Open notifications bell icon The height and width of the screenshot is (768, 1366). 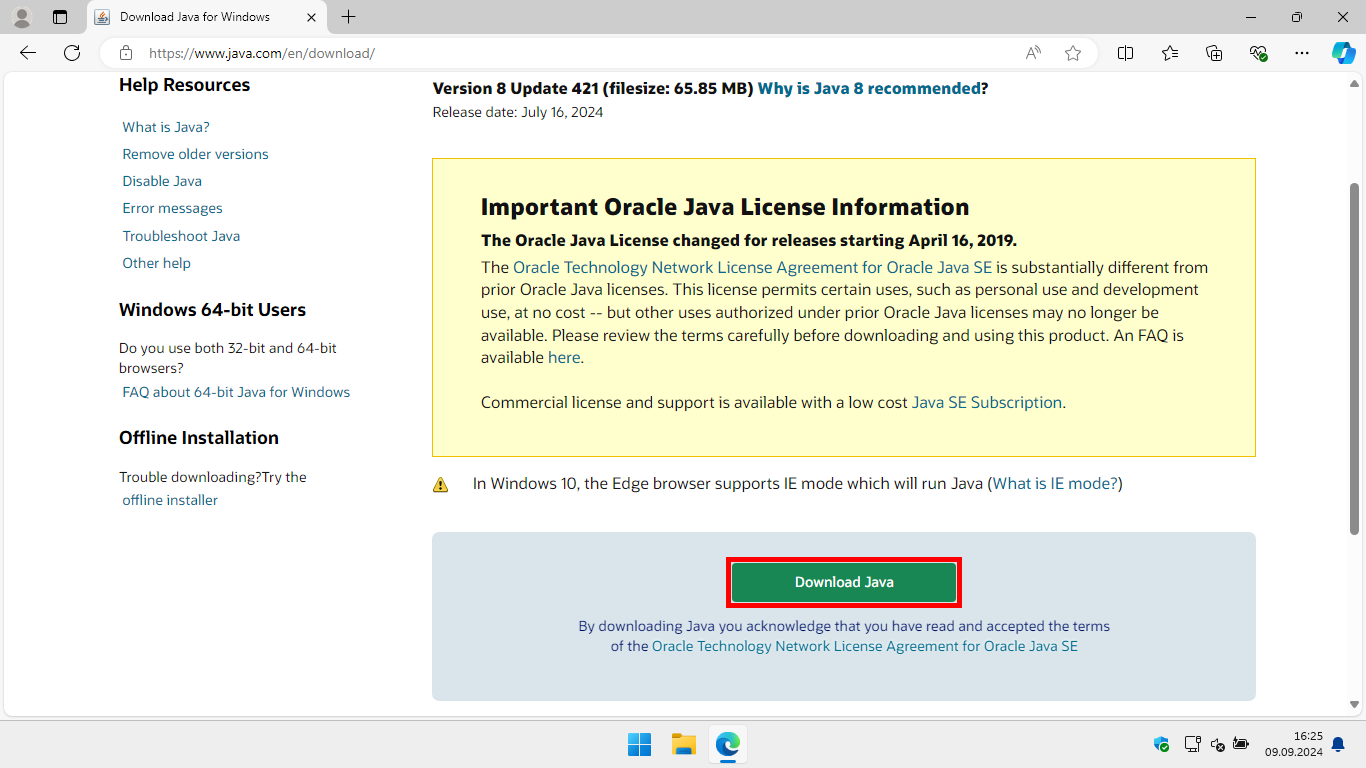1338,744
